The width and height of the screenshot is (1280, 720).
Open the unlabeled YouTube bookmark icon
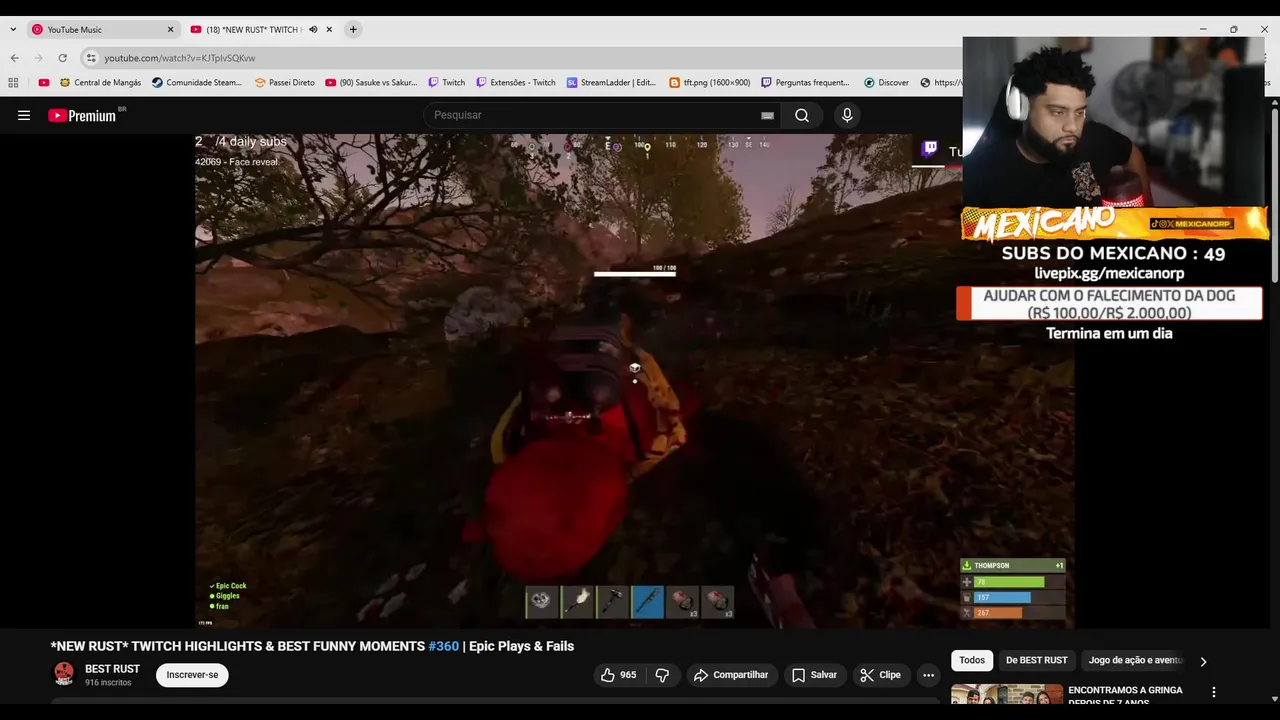(43, 83)
